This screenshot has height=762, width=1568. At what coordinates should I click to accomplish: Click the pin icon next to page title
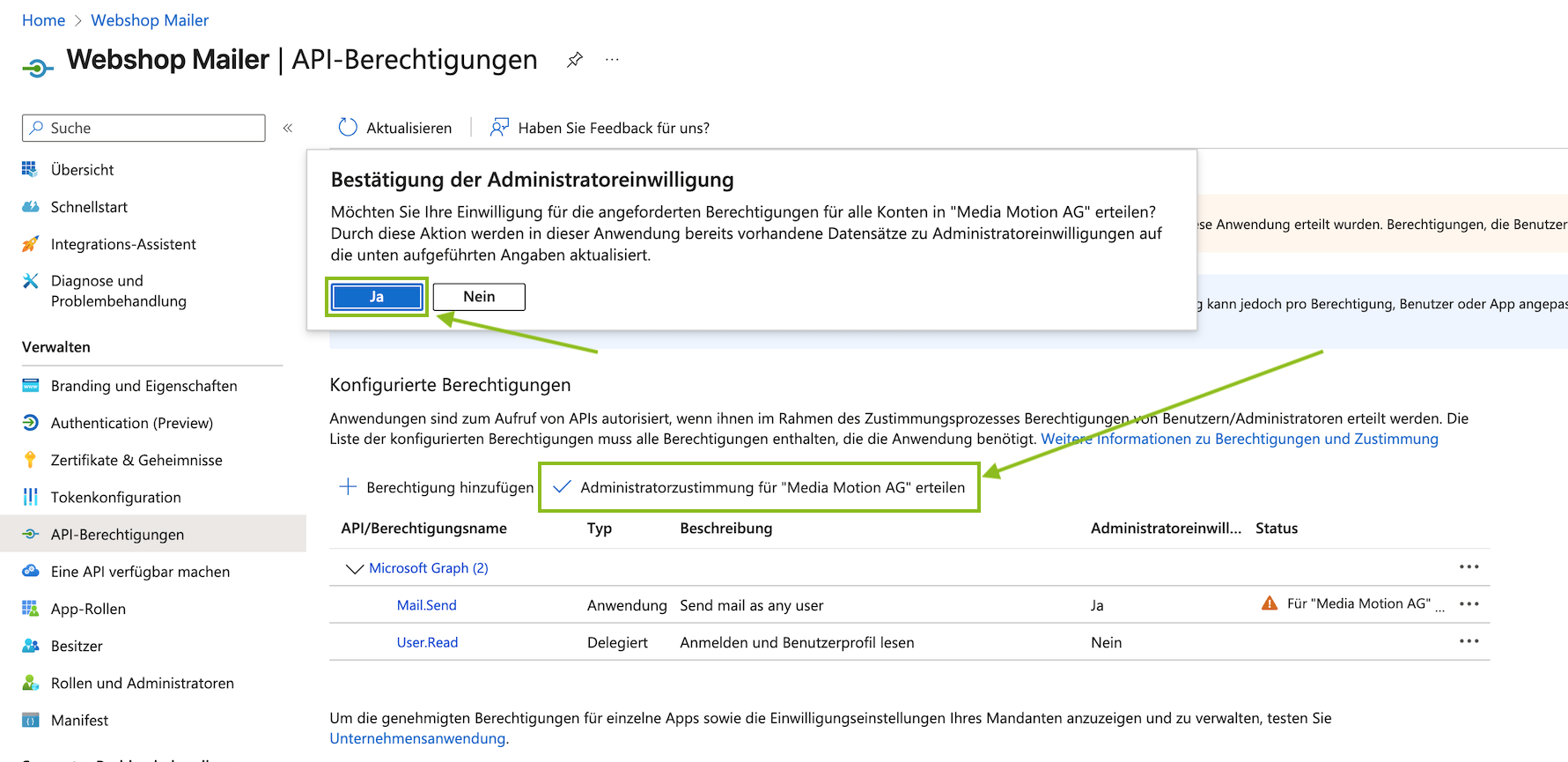[x=575, y=60]
